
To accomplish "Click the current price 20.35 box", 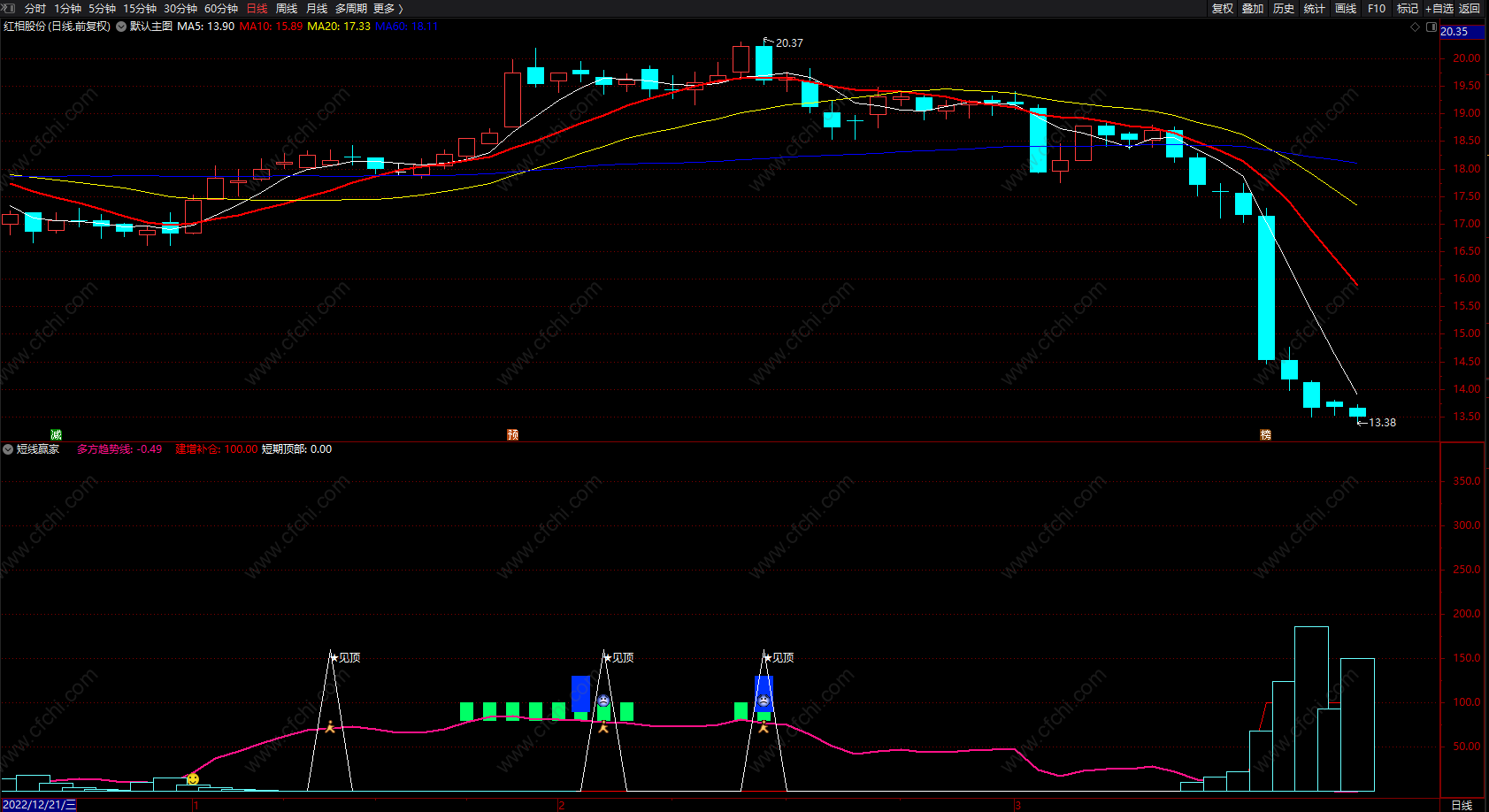I will click(1463, 32).
